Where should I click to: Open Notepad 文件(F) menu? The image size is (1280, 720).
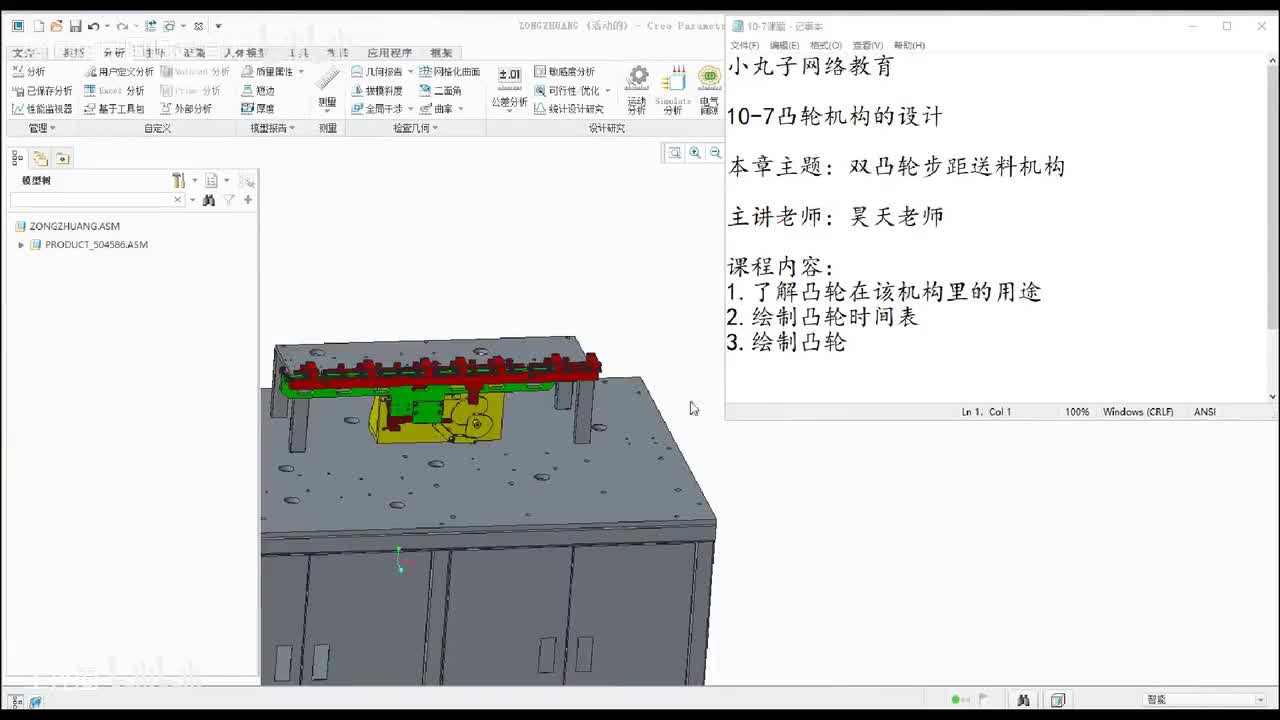click(745, 45)
